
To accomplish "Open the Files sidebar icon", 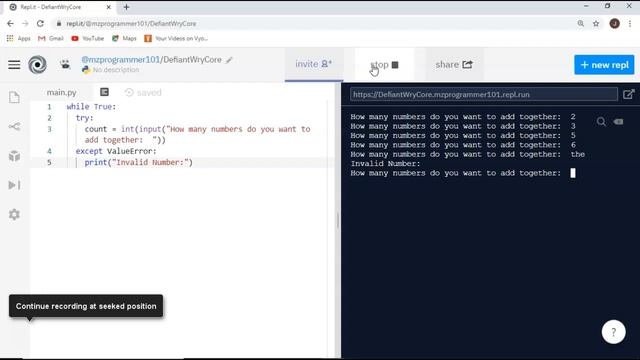I will tap(14, 97).
